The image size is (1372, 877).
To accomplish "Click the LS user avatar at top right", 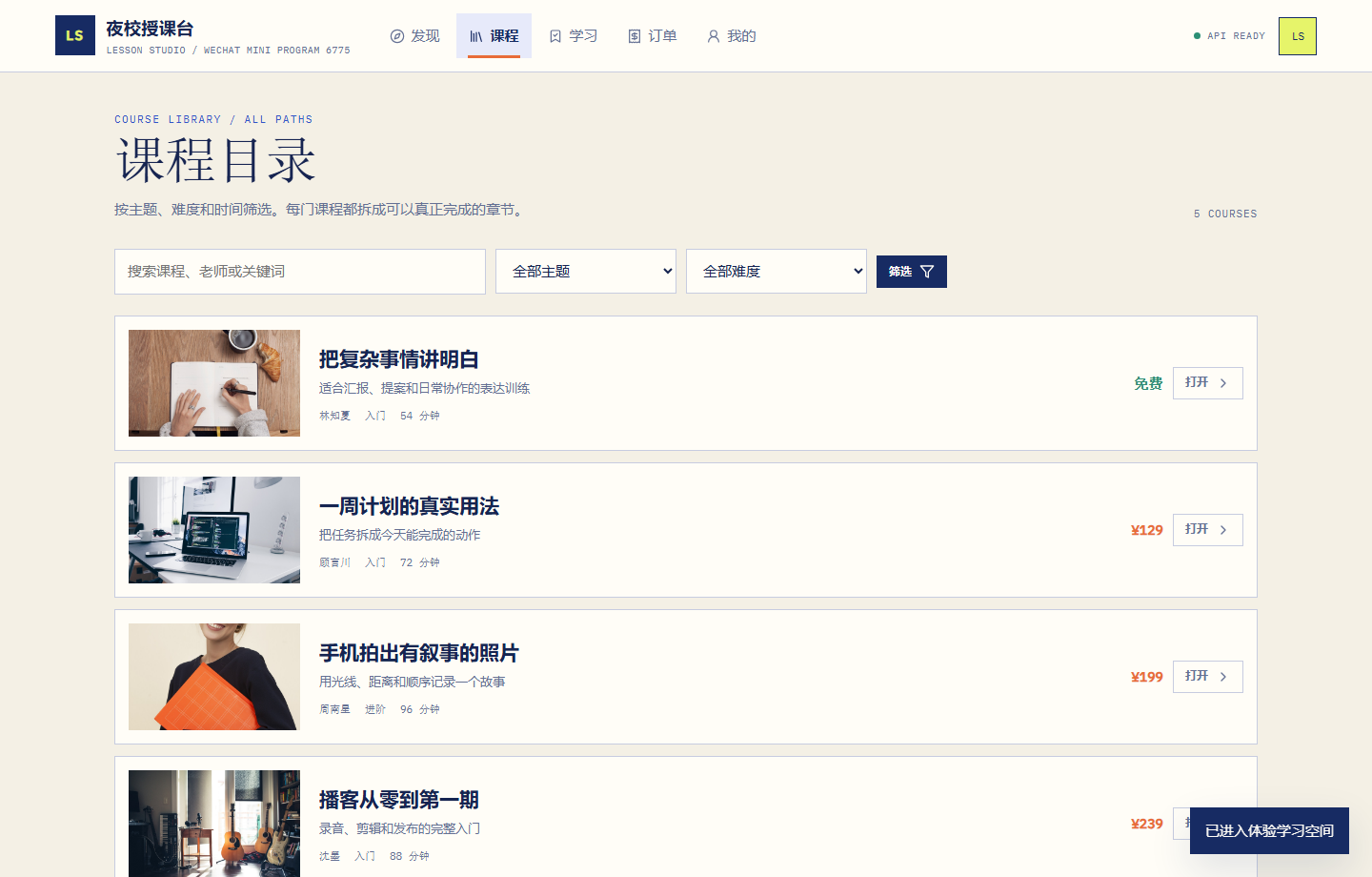I will coord(1298,36).
